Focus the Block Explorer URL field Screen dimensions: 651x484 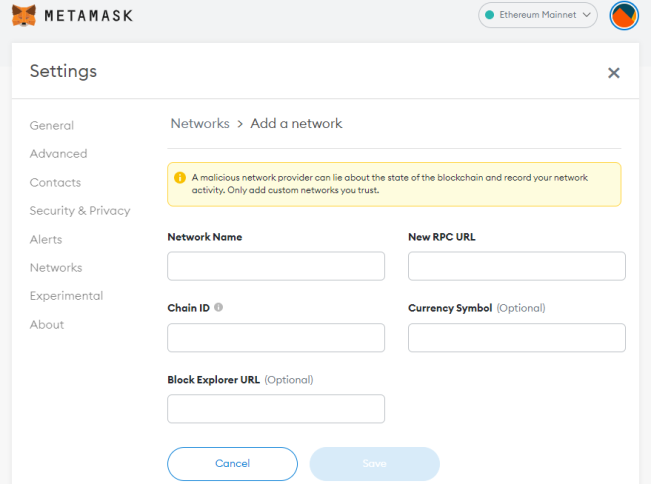tap(276, 409)
